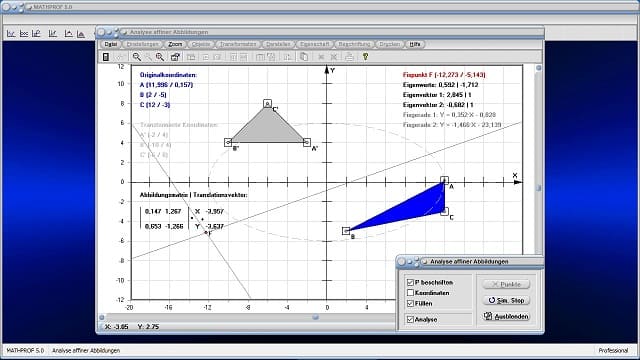Viewport: 640px width, 360px height.
Task: Open the Transformation menu
Action: 238,44
